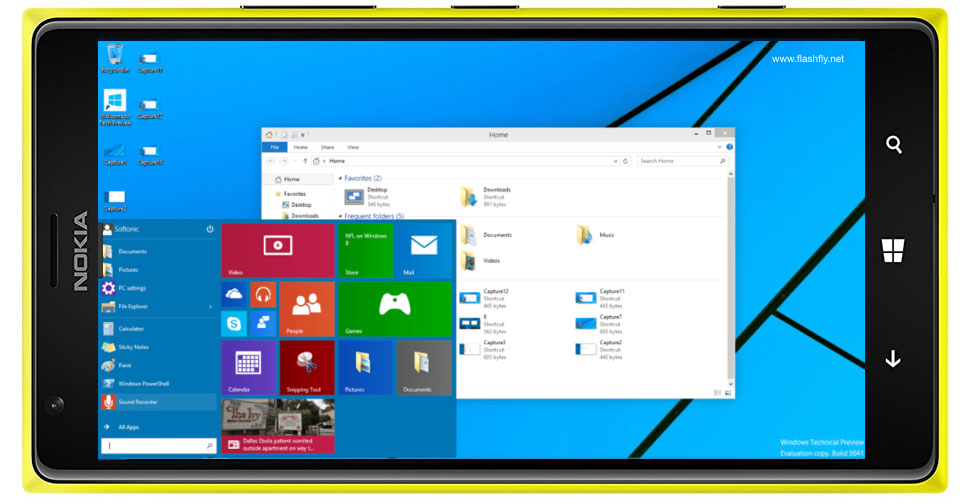968x504 pixels.
Task: Collapse the Favorites (2) group
Action: coord(340,178)
